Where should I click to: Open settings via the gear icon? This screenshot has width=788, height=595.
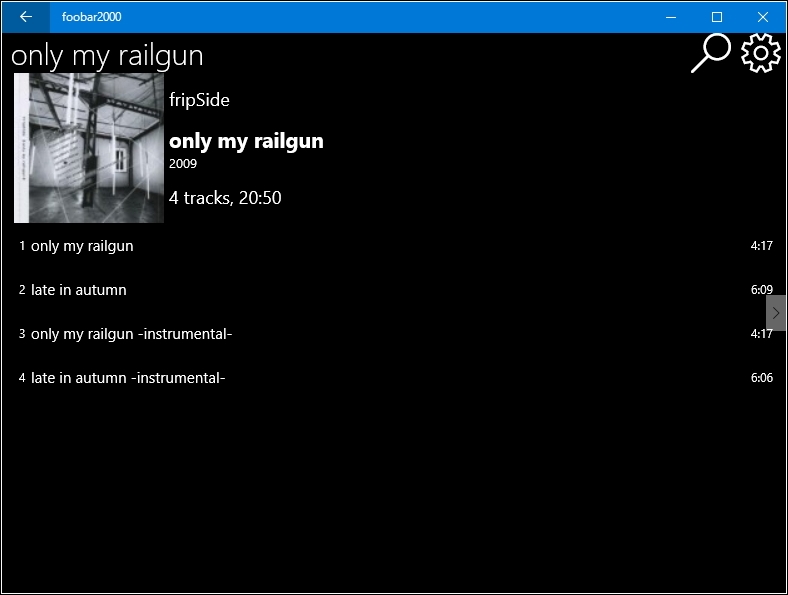point(761,53)
